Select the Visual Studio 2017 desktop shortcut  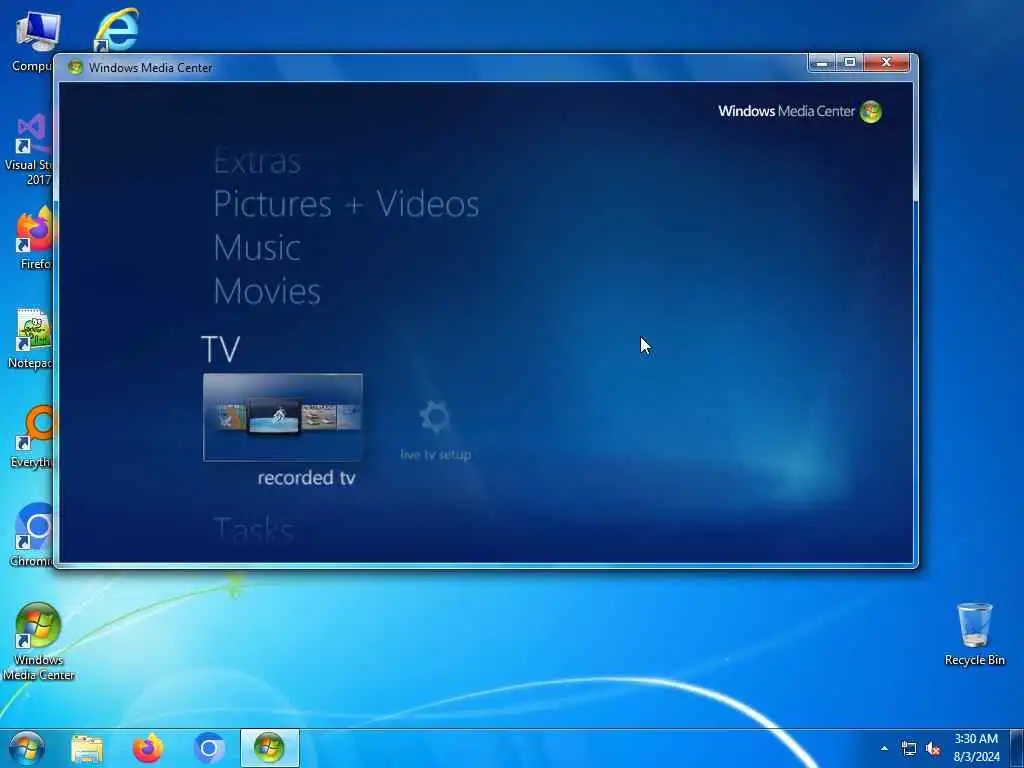[x=28, y=150]
